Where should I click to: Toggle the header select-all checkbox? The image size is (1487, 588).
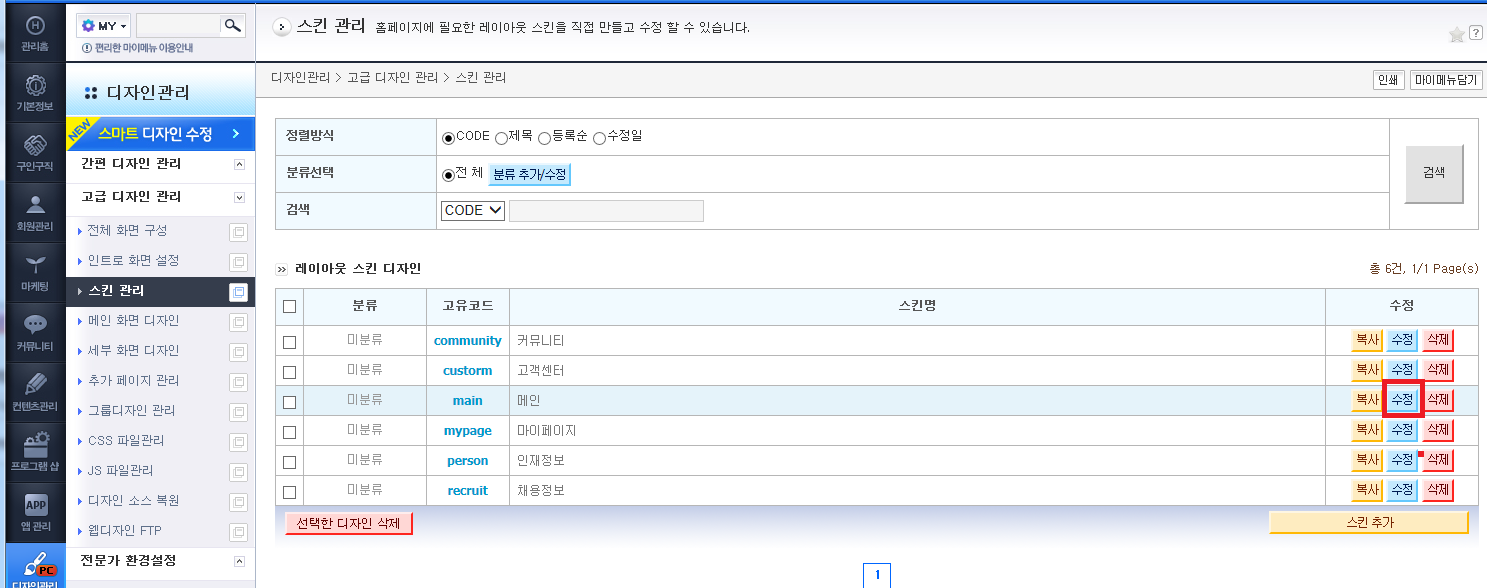click(x=289, y=307)
